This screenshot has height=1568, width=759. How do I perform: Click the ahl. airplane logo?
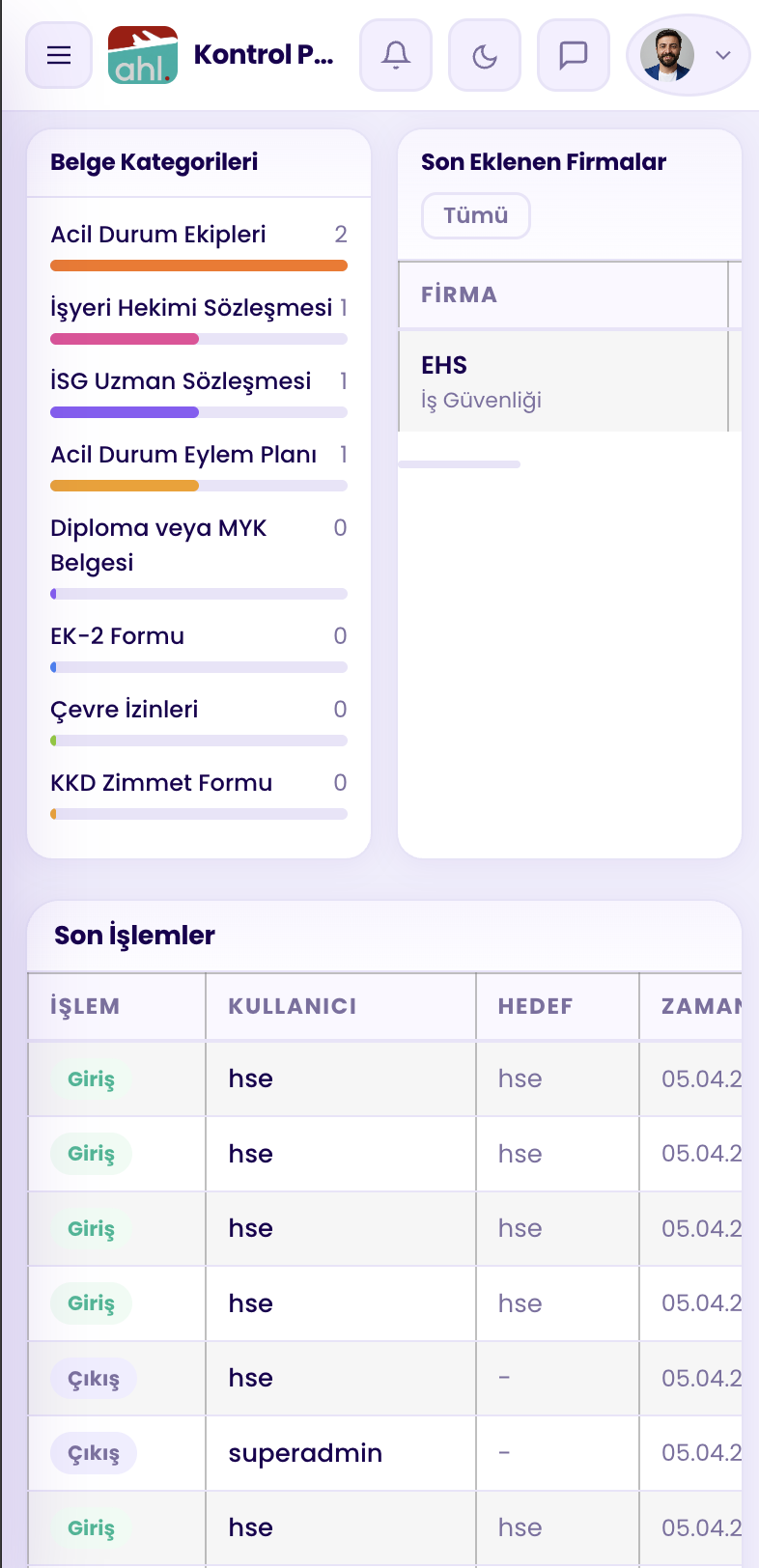(143, 55)
